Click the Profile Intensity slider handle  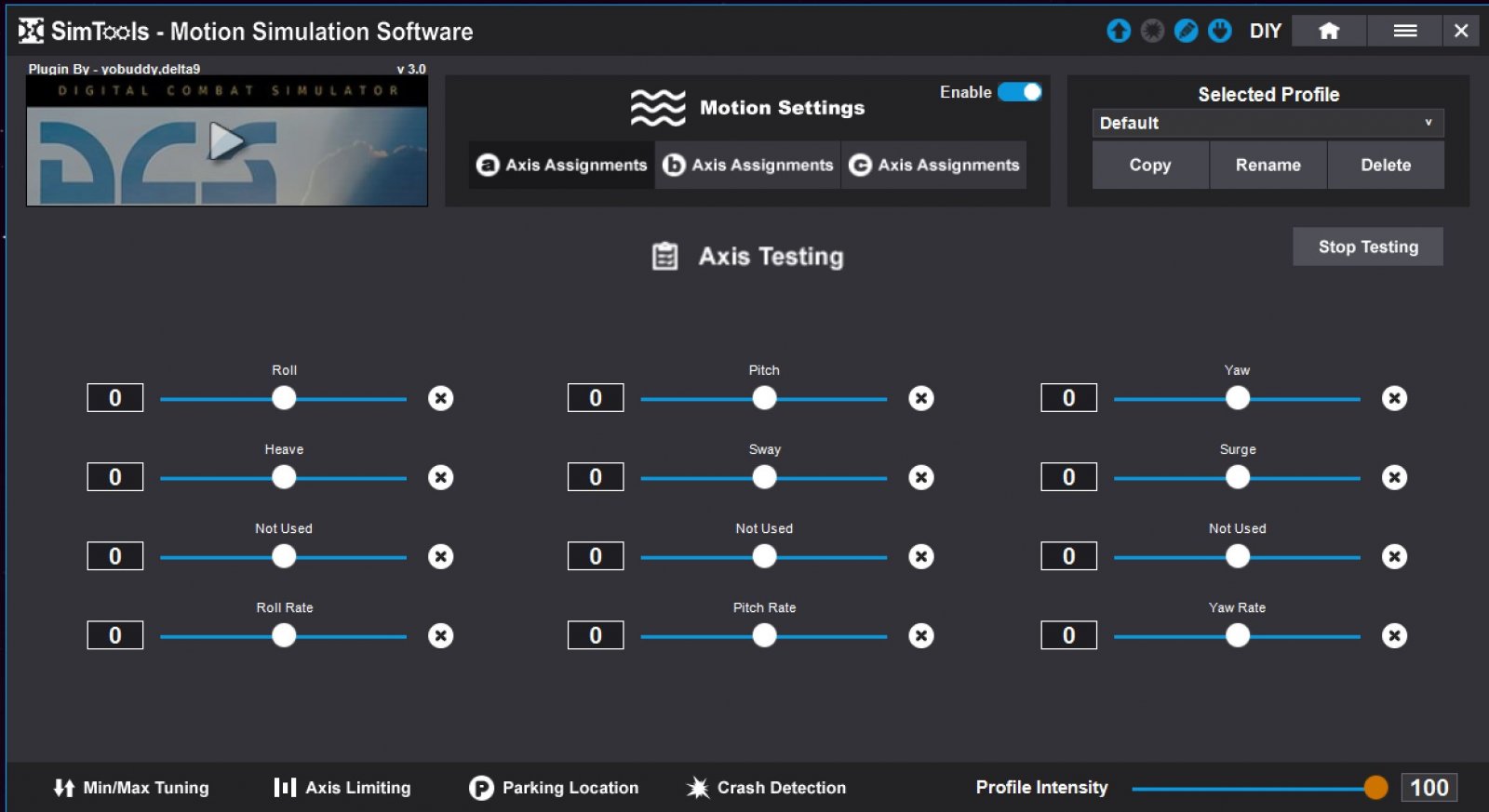tap(1375, 788)
